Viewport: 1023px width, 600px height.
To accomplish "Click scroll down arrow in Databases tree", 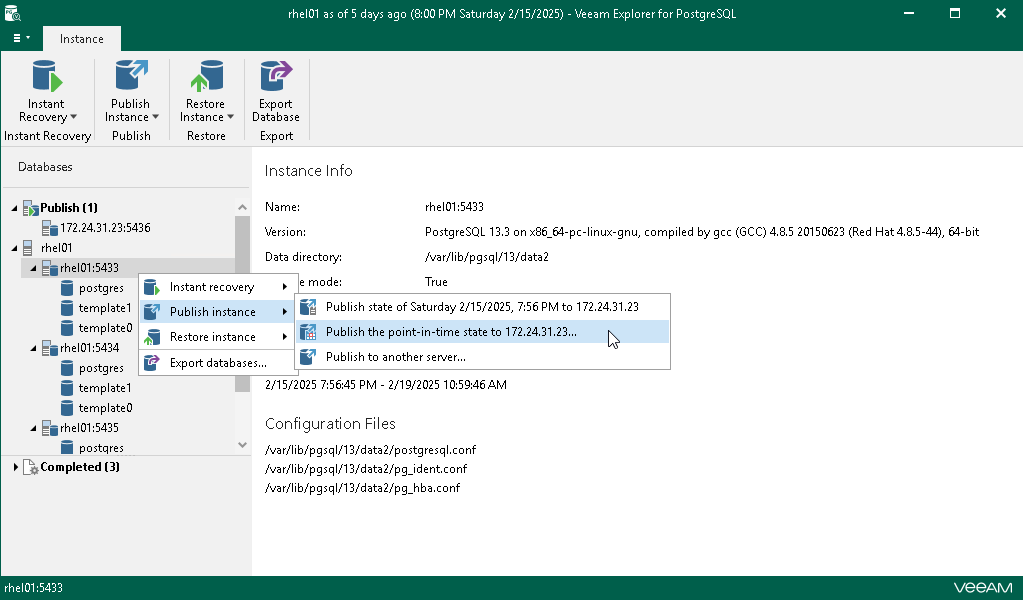I will 243,445.
